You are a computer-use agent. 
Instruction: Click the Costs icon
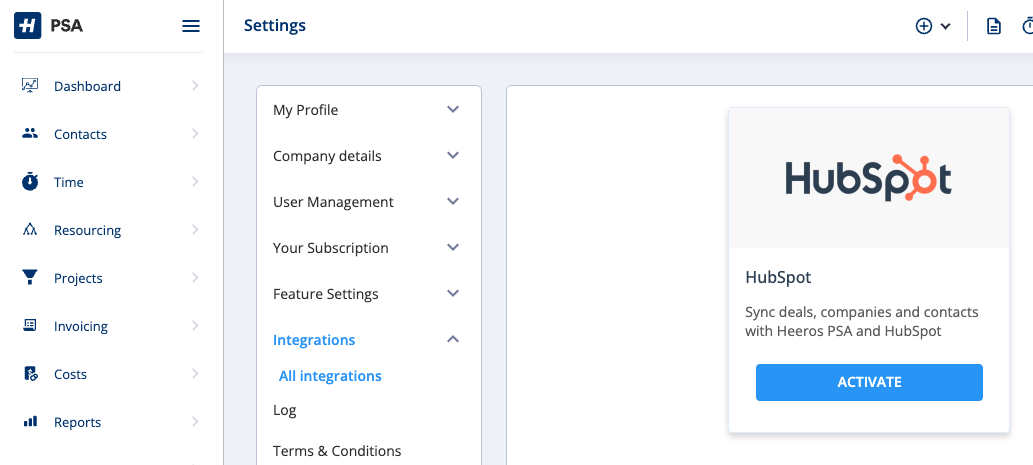[30, 374]
